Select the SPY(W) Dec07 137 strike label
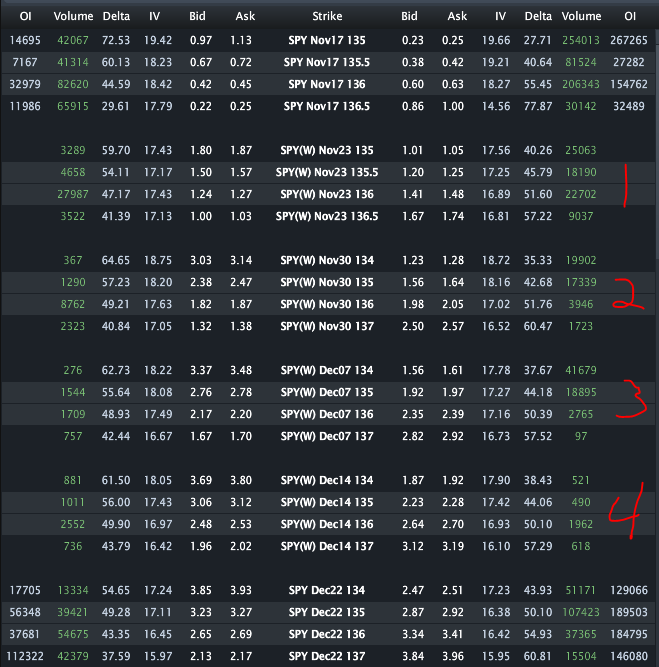Screen dimensions: 659x667 pyautogui.click(x=327, y=436)
